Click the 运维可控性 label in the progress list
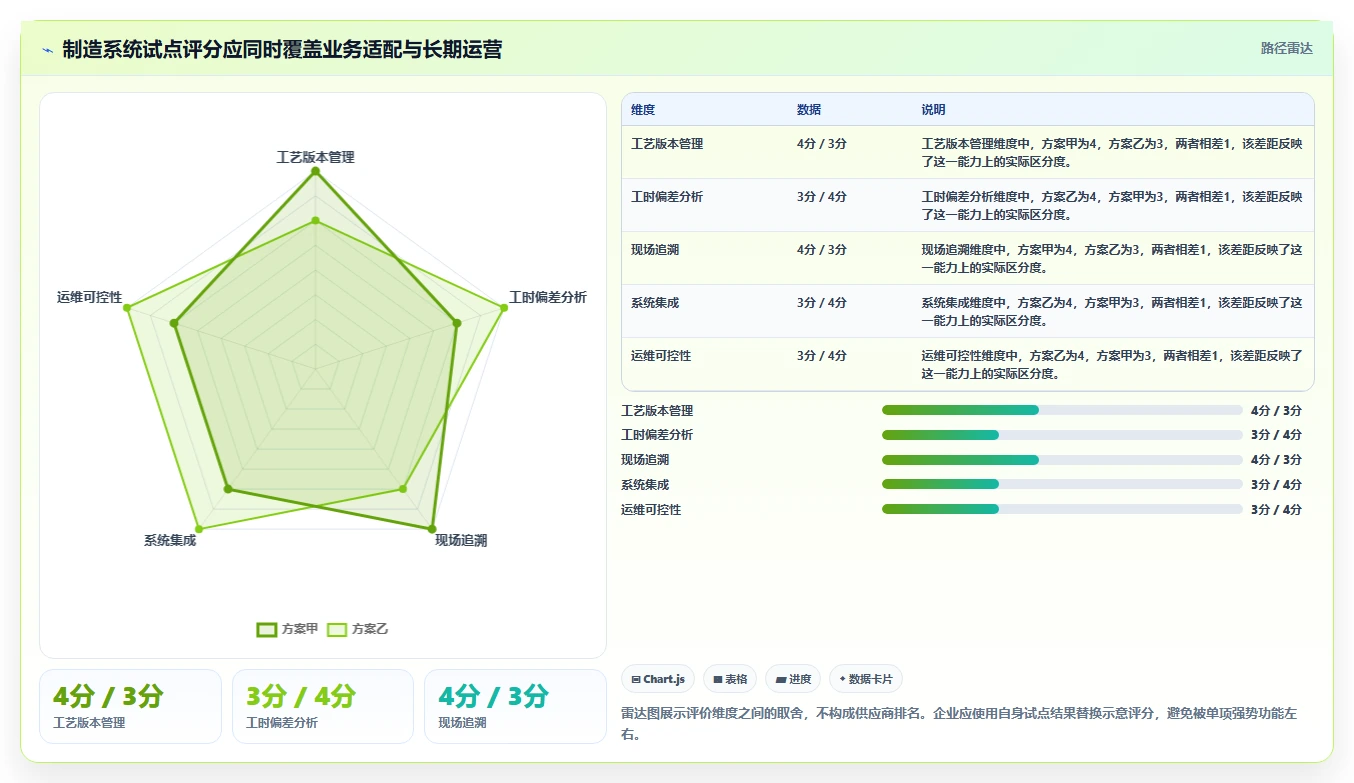Viewport: 1354px width, 783px height. [x=651, y=510]
